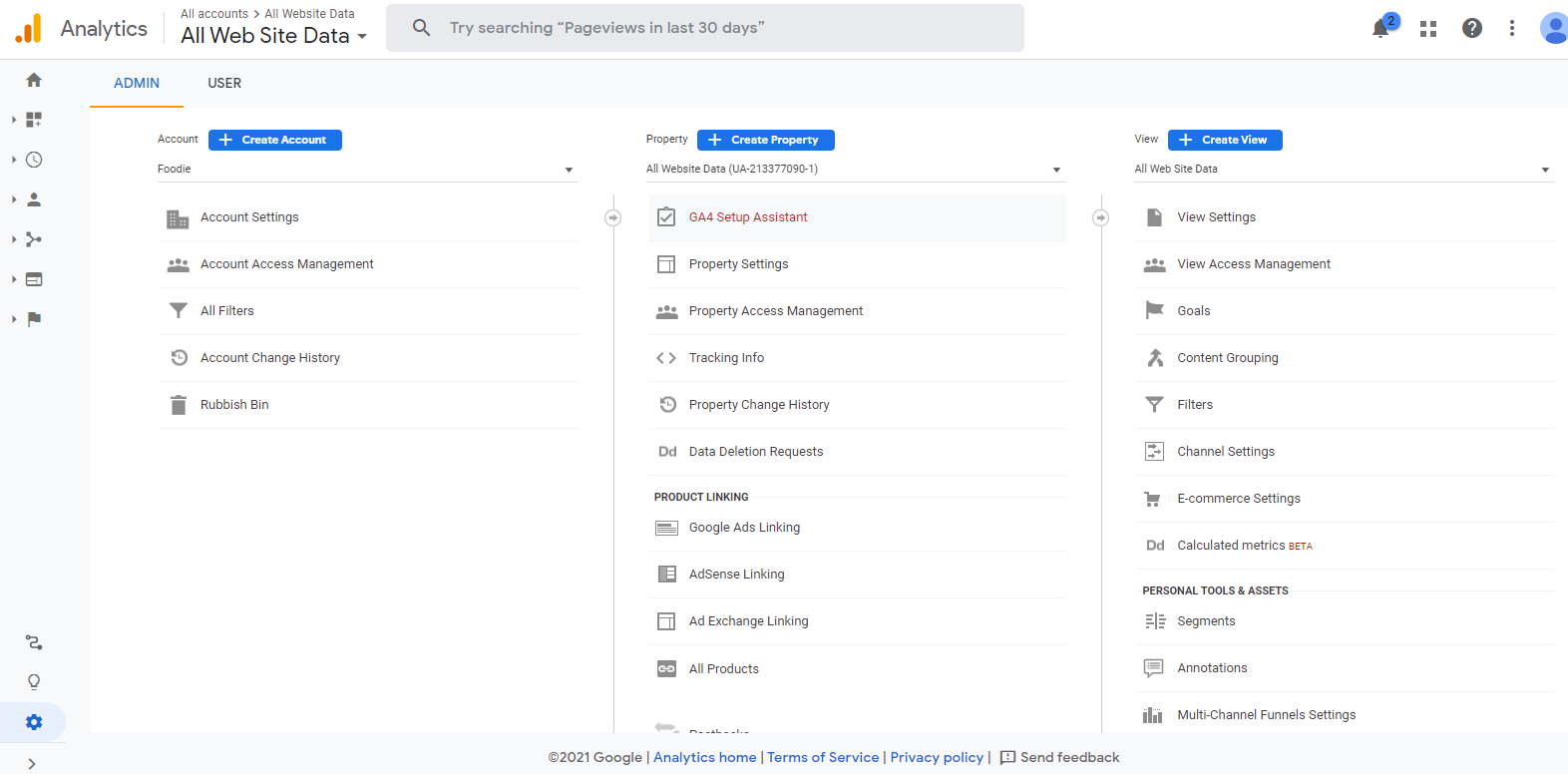
Task: Click the Content Grouping icon
Action: click(1155, 358)
